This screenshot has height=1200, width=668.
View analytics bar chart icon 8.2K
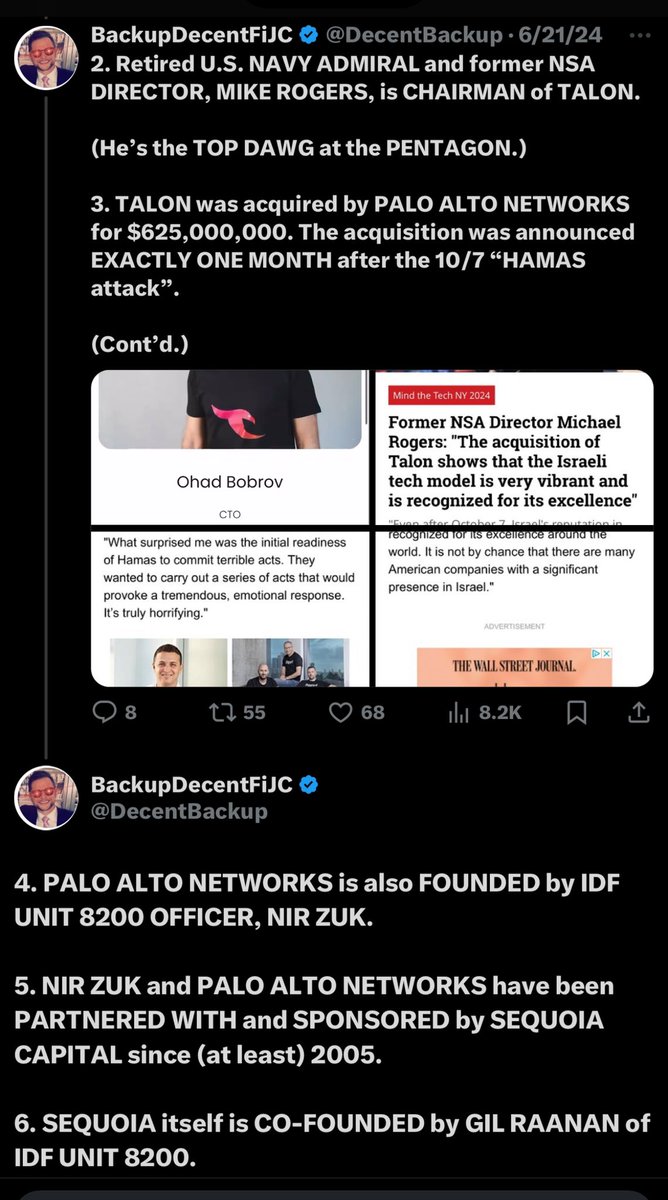[459, 712]
